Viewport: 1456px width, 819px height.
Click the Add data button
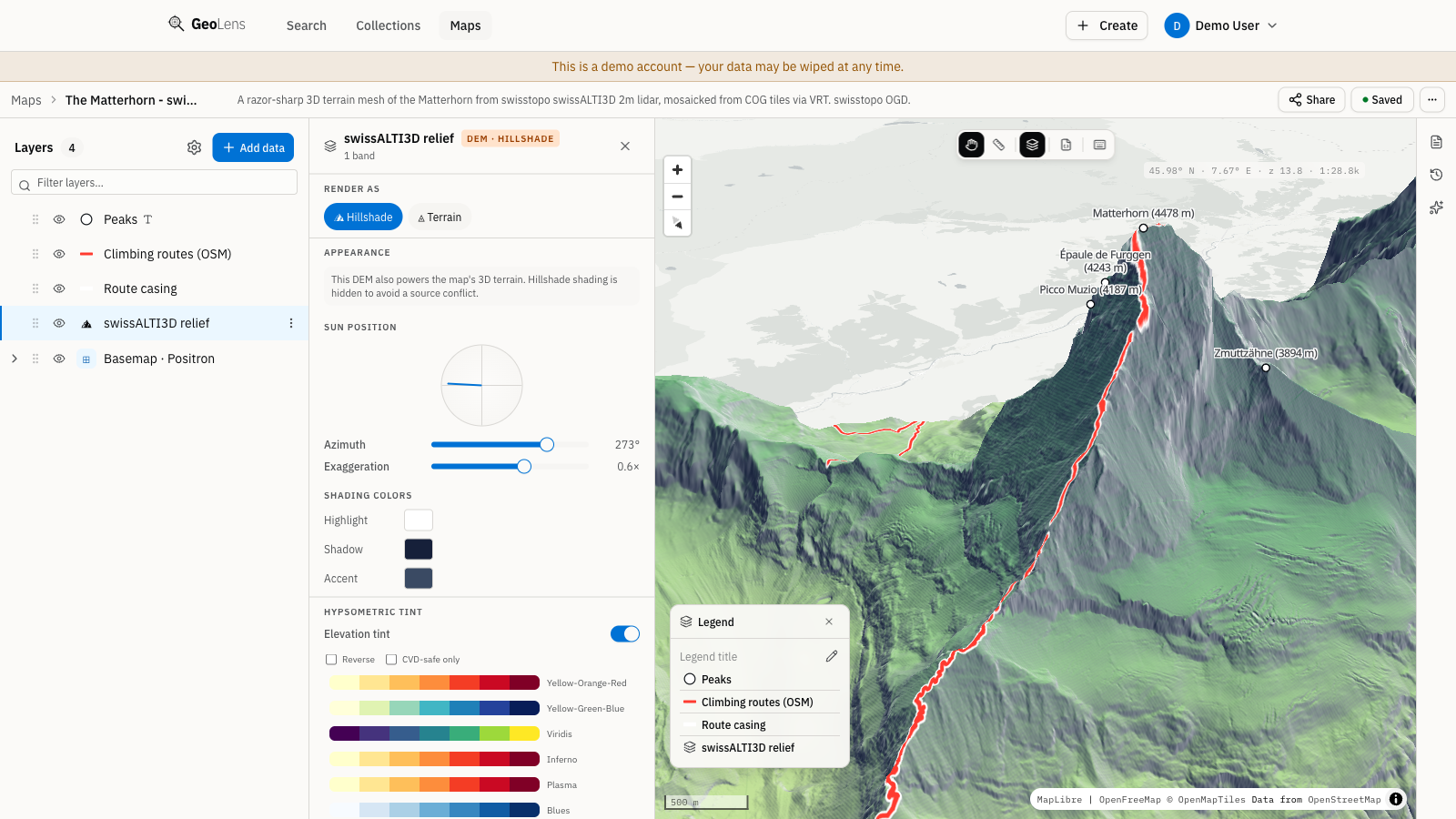[x=253, y=147]
